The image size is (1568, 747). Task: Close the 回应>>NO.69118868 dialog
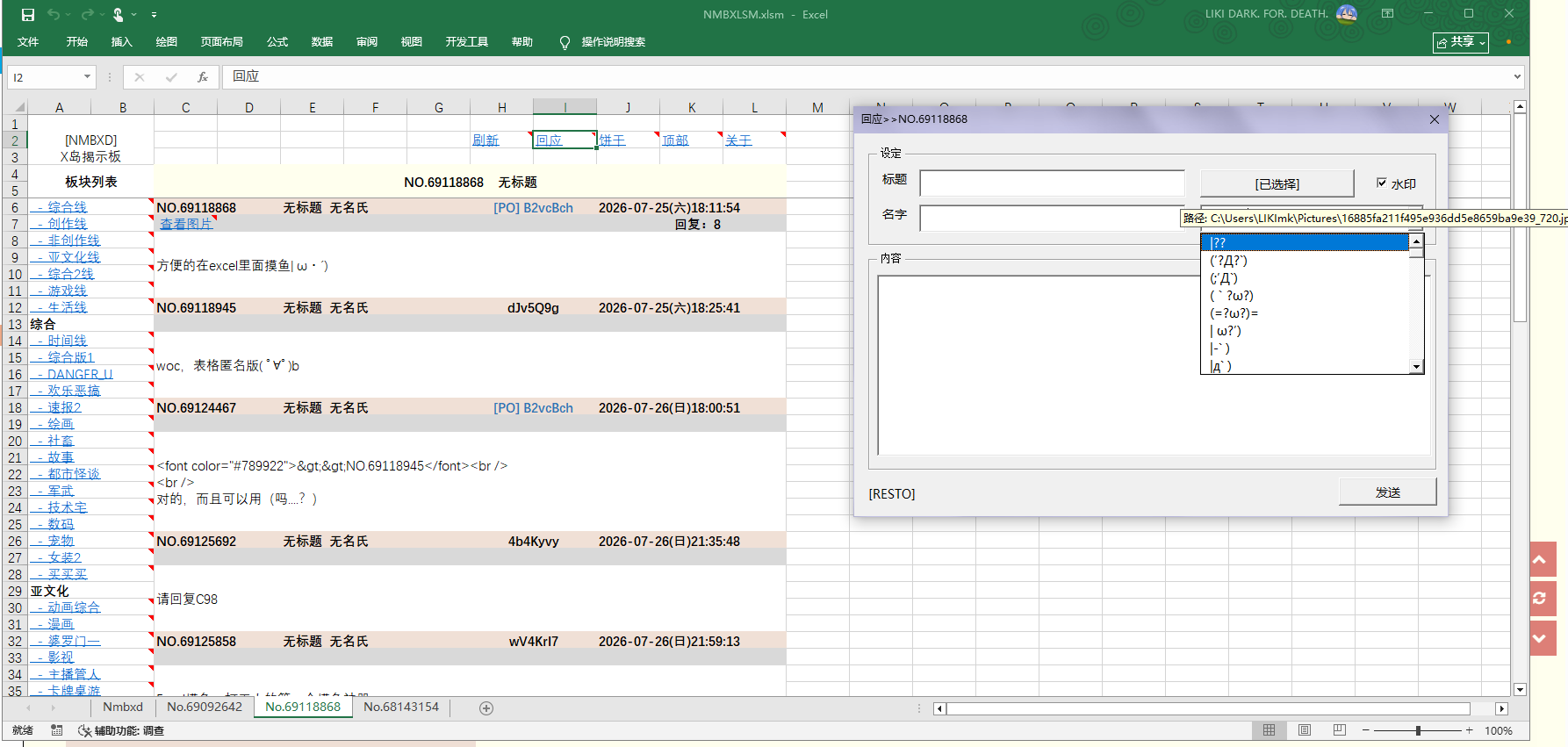pos(1434,119)
